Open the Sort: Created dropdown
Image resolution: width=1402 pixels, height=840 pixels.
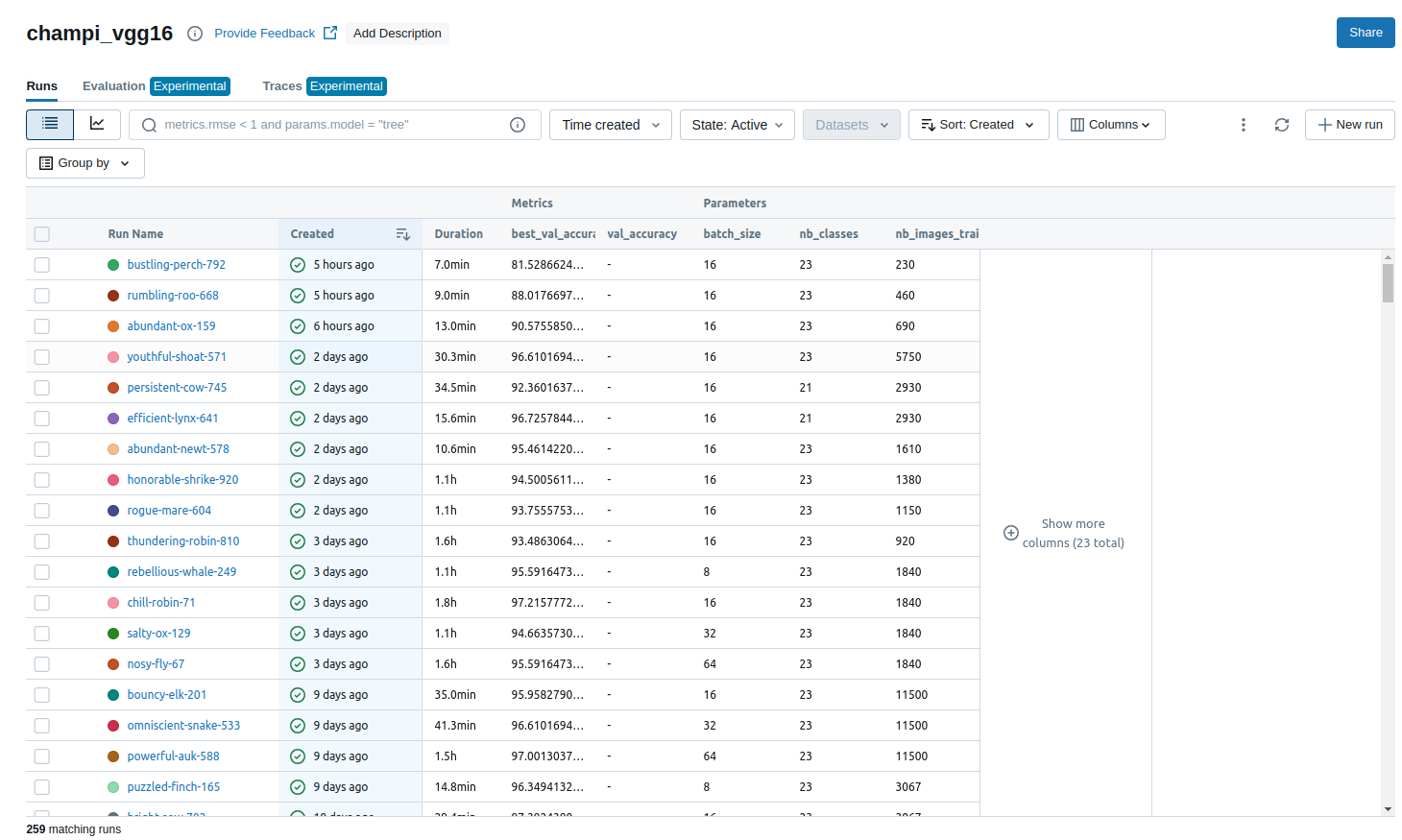[978, 125]
